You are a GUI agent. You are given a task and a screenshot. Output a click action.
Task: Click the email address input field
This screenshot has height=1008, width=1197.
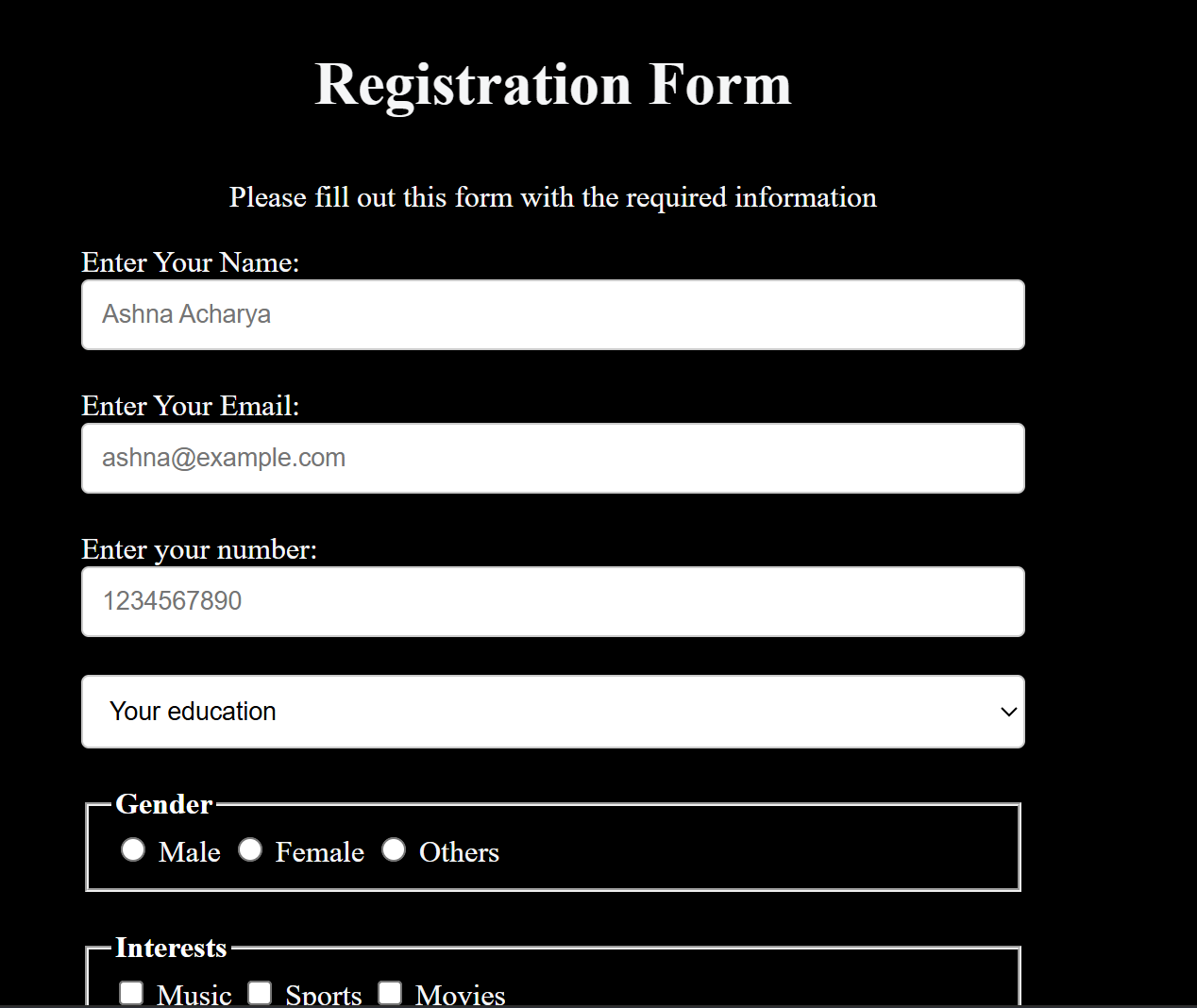click(x=552, y=458)
